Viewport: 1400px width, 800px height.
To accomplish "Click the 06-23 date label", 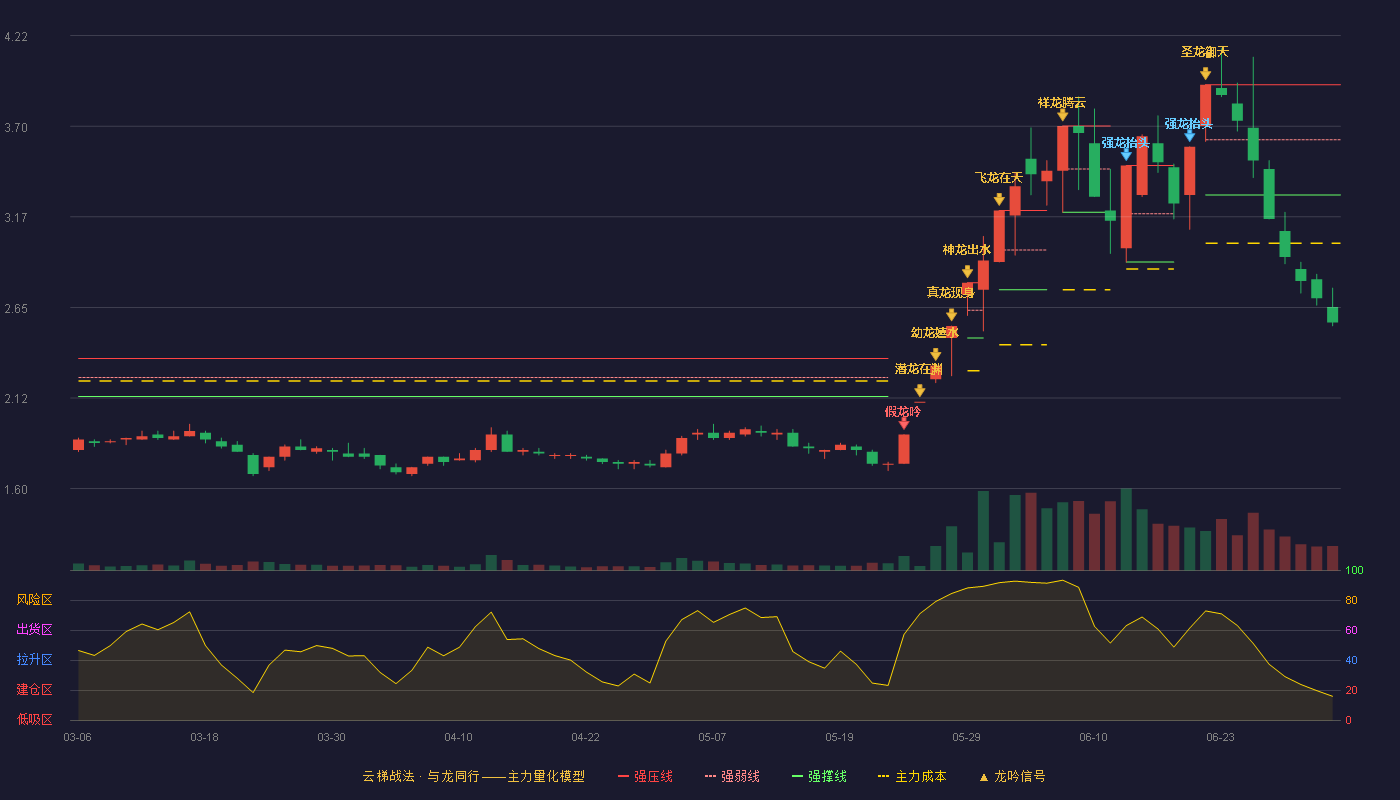I will tap(1220, 737).
